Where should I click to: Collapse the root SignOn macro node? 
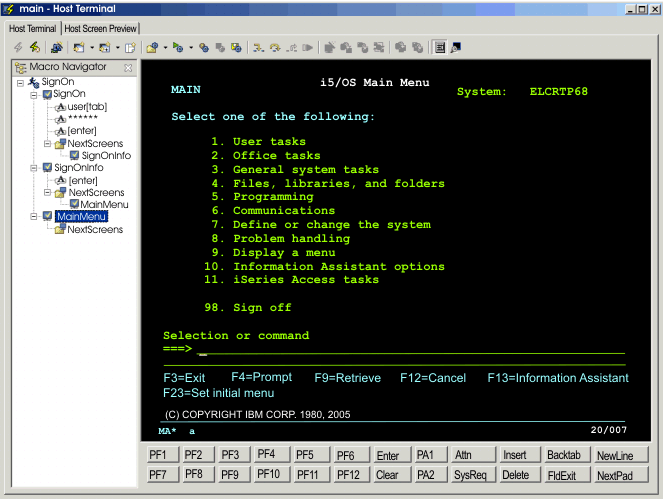(20, 81)
